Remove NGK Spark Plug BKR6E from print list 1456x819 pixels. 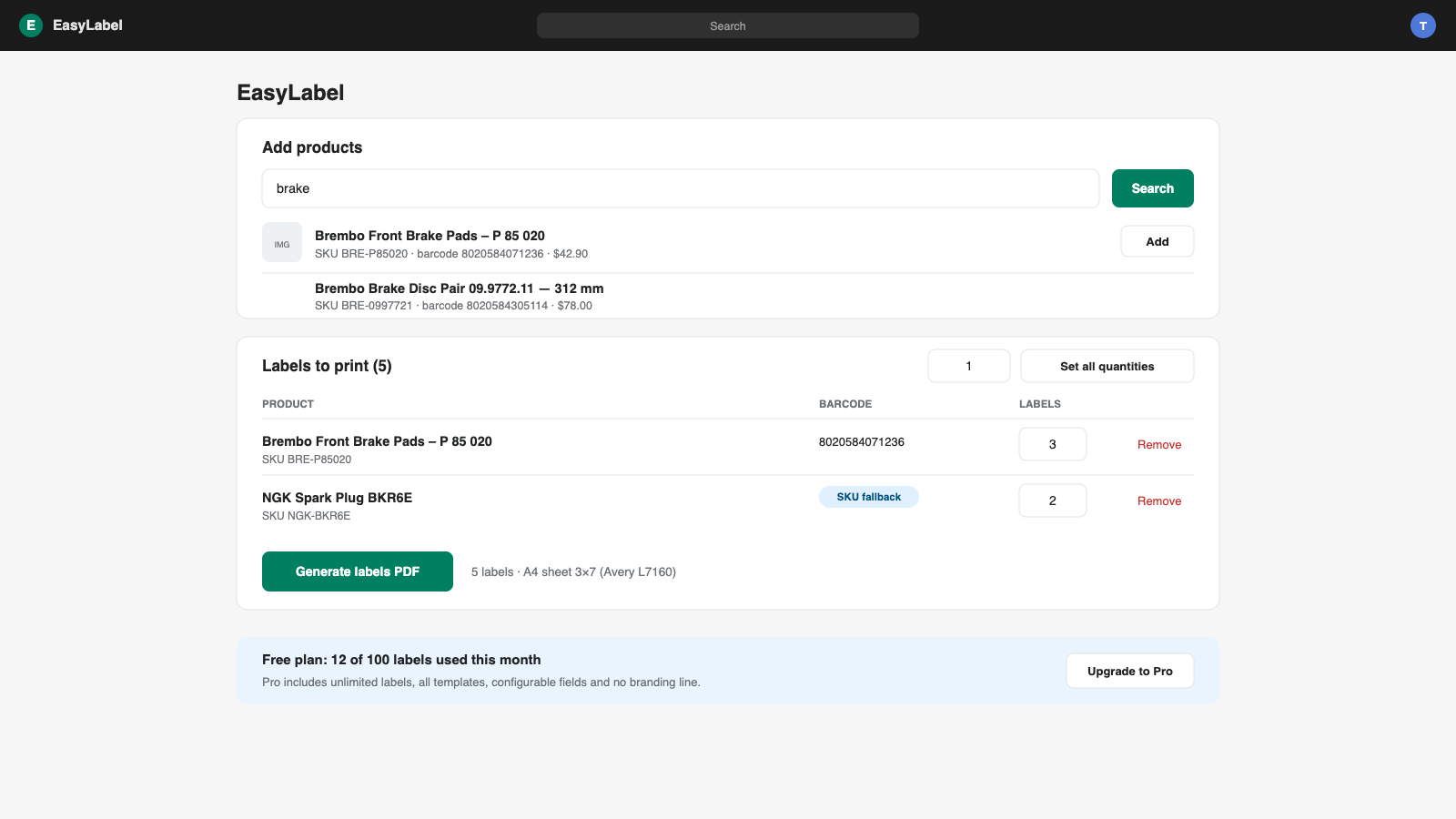[x=1159, y=501]
